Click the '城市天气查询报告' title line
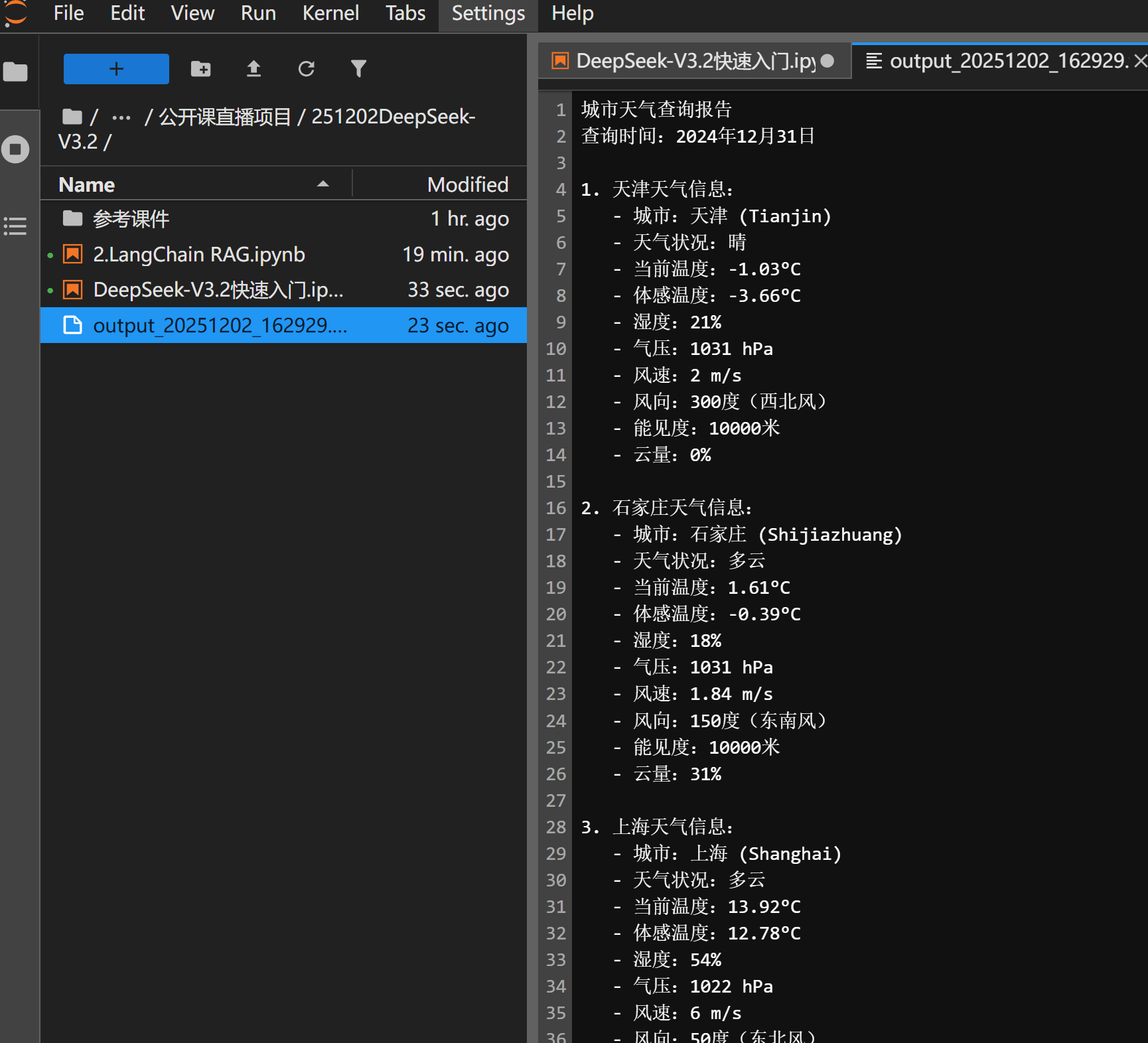Screen dimensions: 1148x1043 (656, 109)
